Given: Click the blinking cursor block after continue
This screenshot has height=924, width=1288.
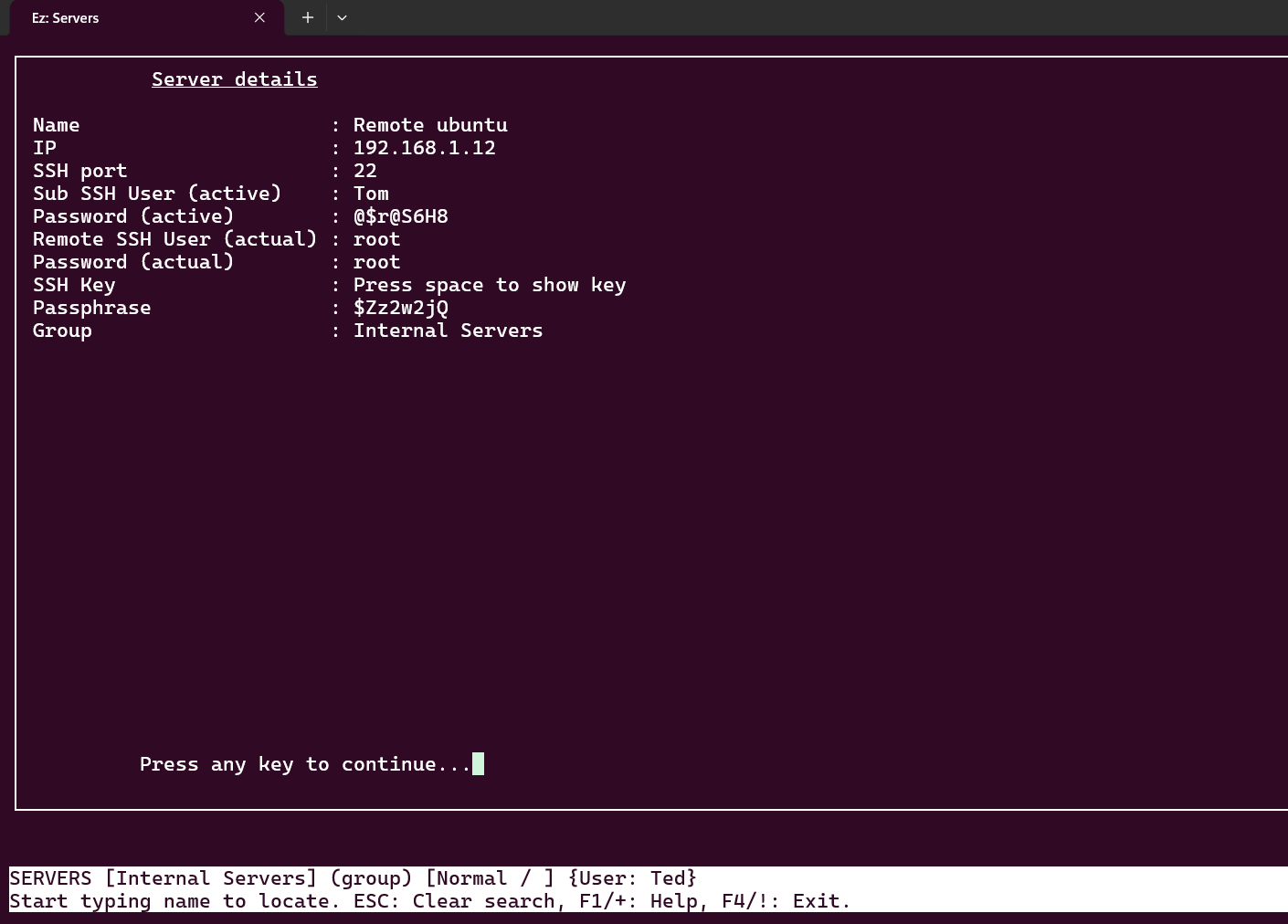Looking at the screenshot, I should coord(478,763).
